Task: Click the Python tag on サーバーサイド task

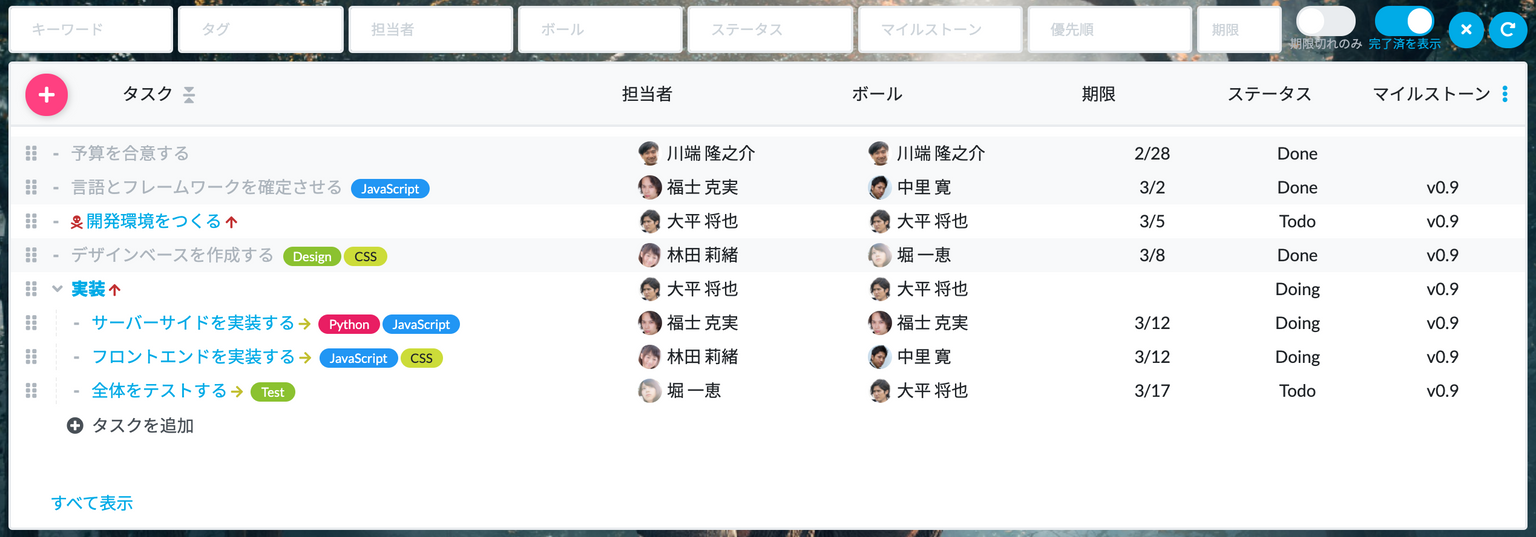Action: coord(349,324)
